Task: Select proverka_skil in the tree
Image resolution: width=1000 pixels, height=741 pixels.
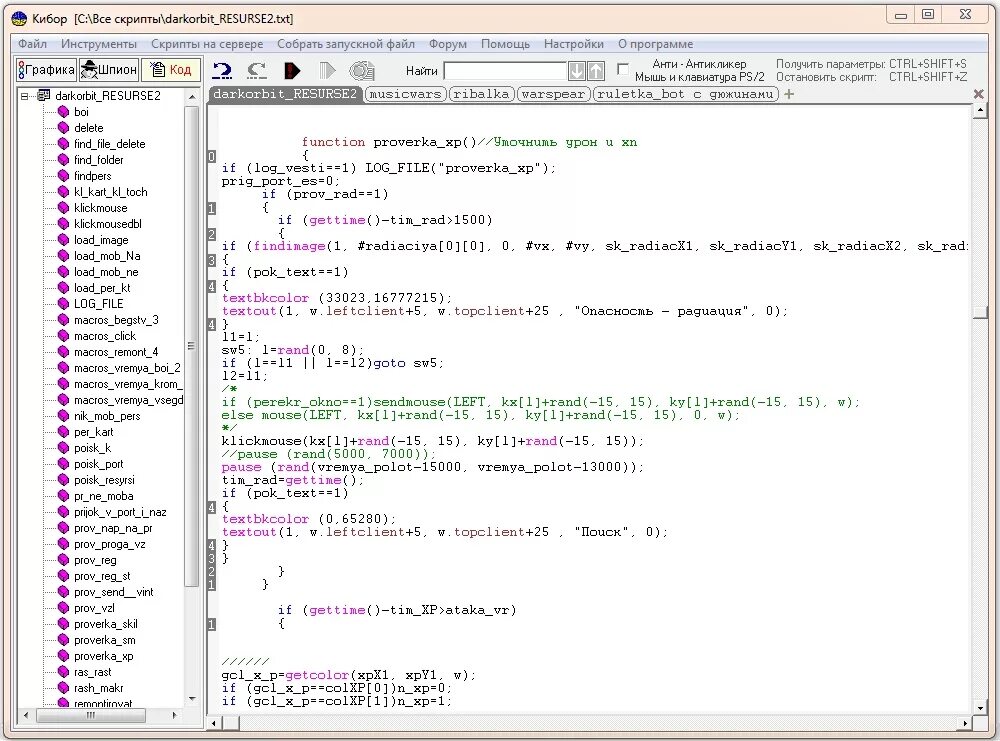Action: pyautogui.click(x=105, y=624)
